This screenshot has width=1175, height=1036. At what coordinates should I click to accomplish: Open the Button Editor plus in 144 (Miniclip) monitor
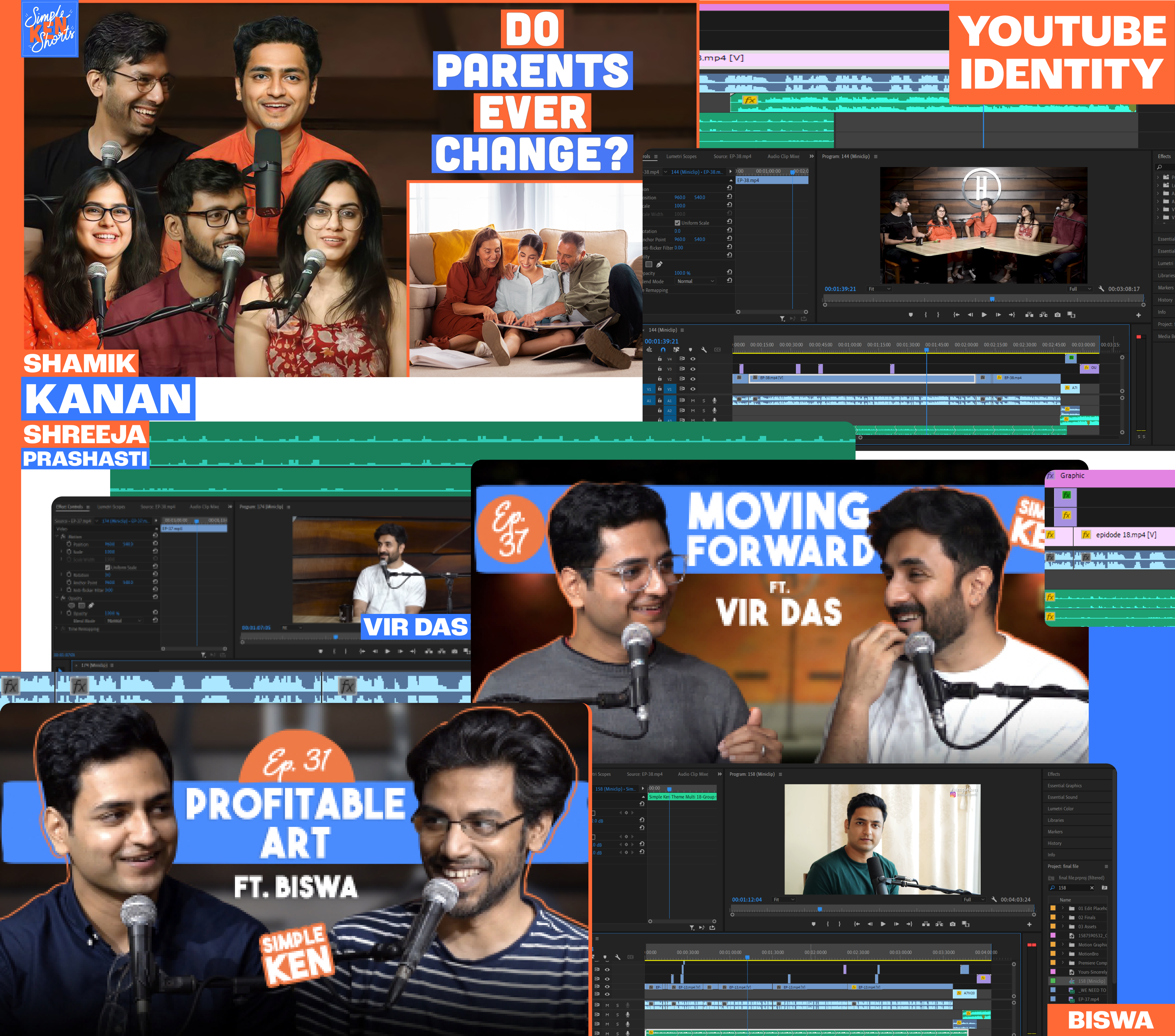coord(1138,315)
